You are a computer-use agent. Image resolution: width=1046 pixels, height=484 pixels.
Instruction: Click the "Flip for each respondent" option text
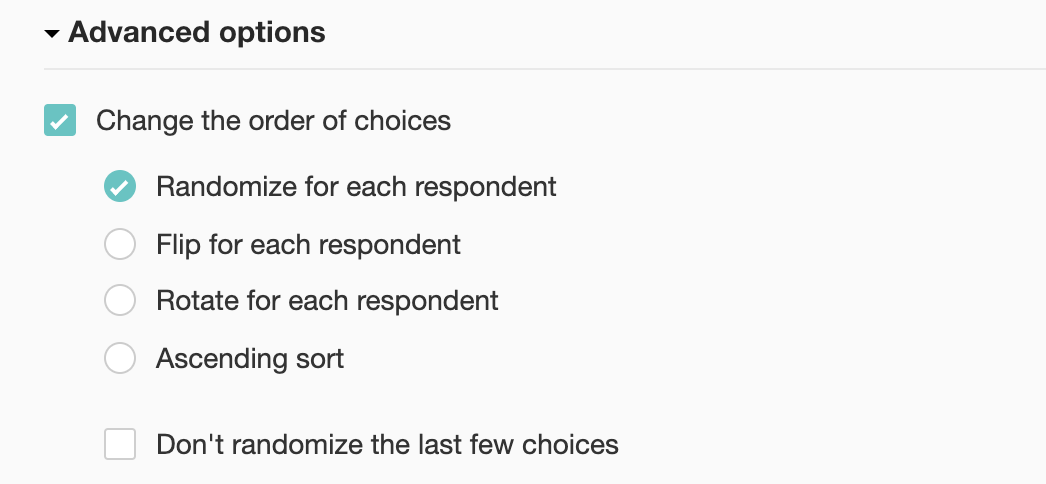pyautogui.click(x=308, y=244)
